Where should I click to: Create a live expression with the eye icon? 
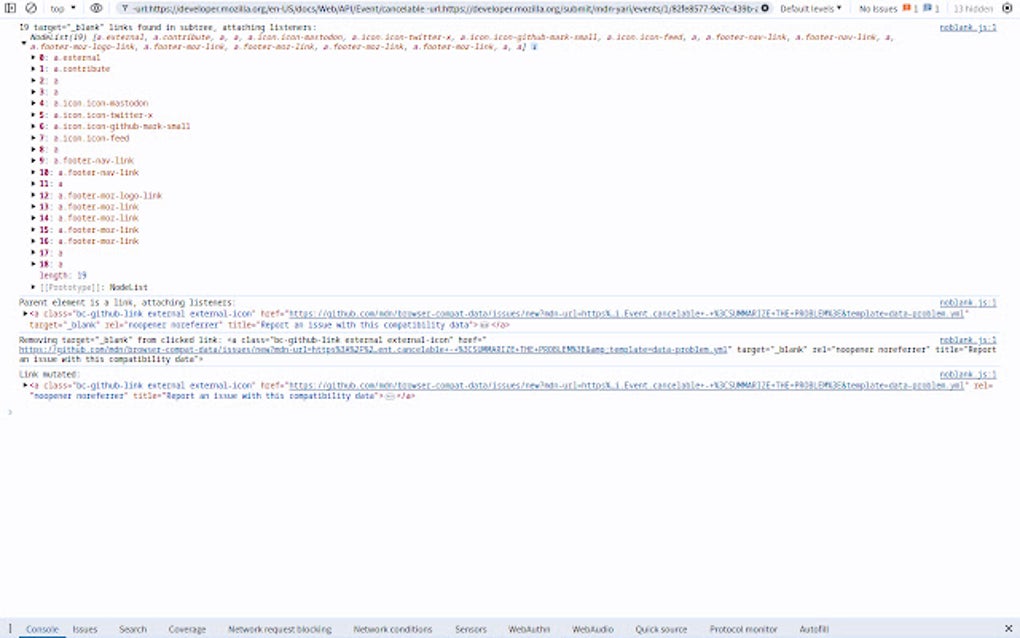[x=95, y=8]
